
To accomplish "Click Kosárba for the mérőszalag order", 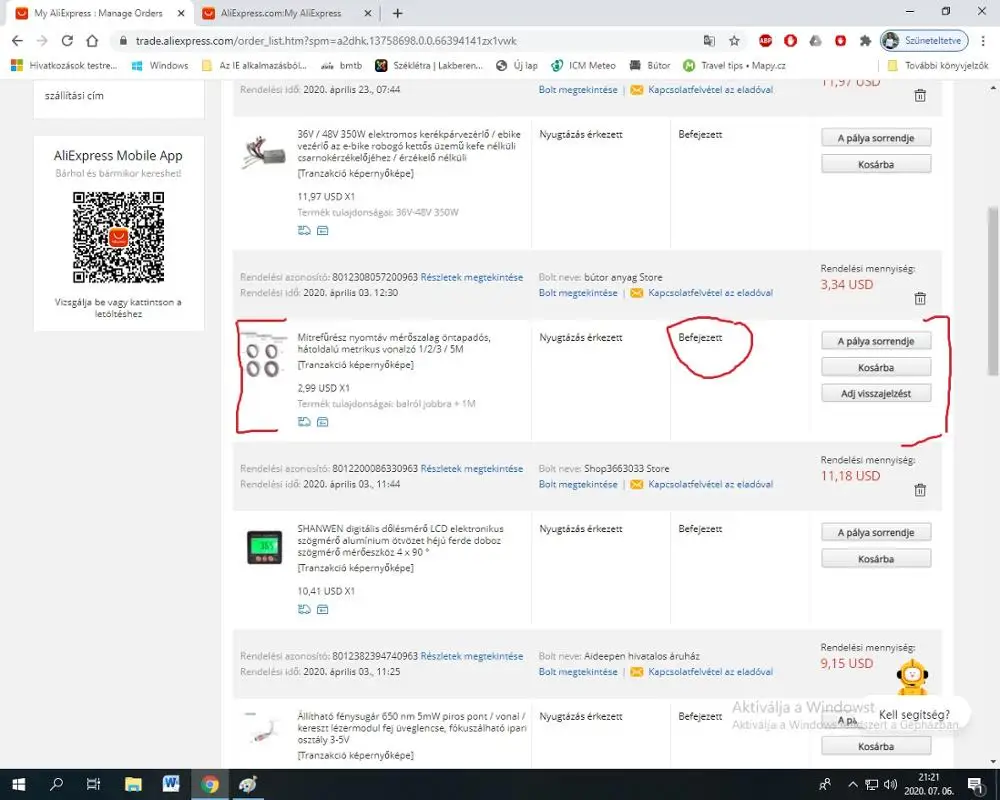I will (876, 367).
